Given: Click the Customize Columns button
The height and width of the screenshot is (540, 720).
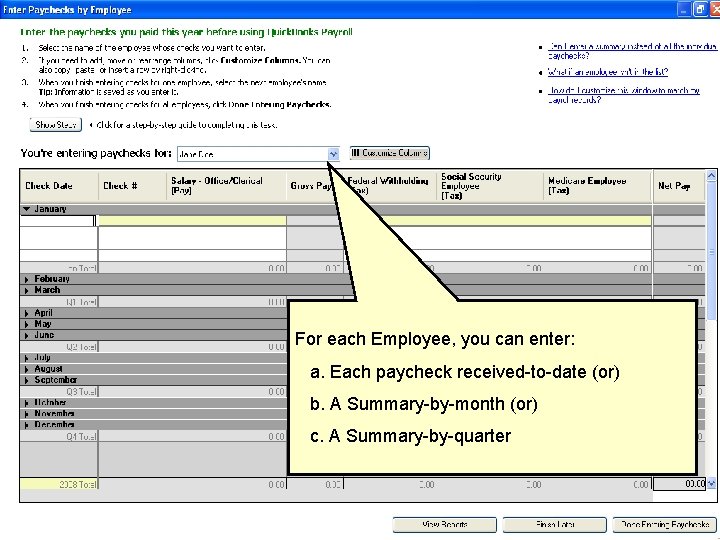Looking at the screenshot, I should point(389,153).
